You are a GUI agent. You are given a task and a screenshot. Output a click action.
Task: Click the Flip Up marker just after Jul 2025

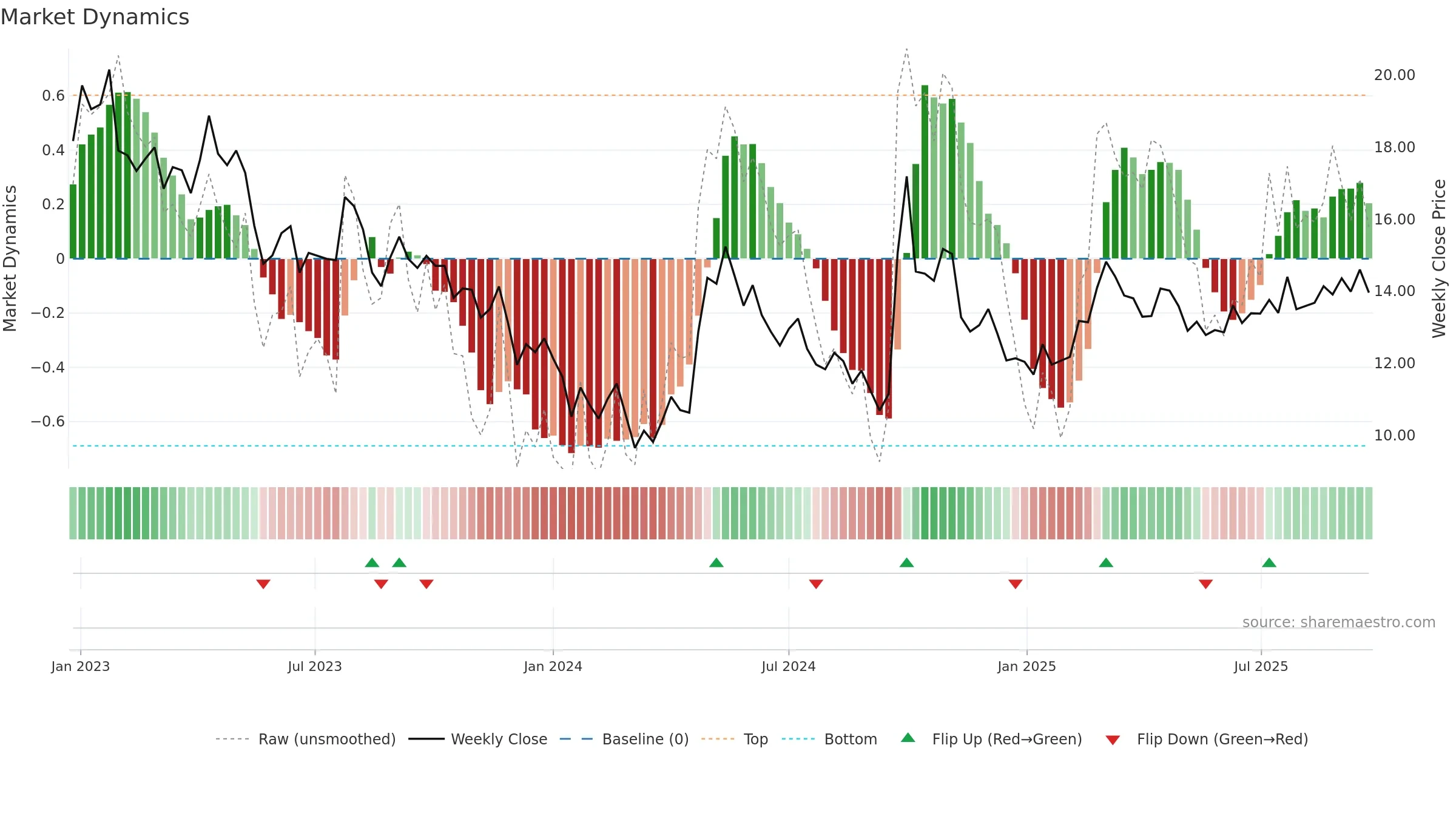point(1269,562)
